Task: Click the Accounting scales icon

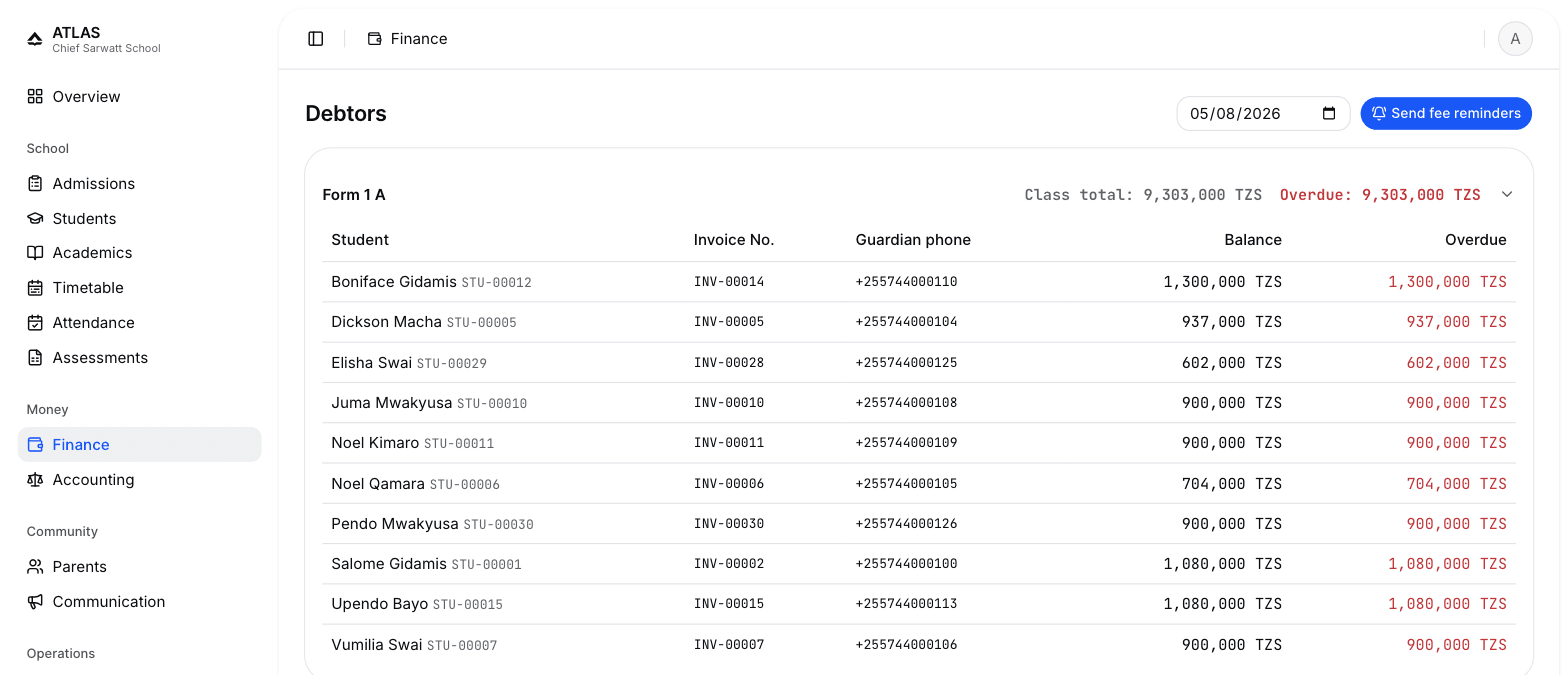Action: (35, 480)
